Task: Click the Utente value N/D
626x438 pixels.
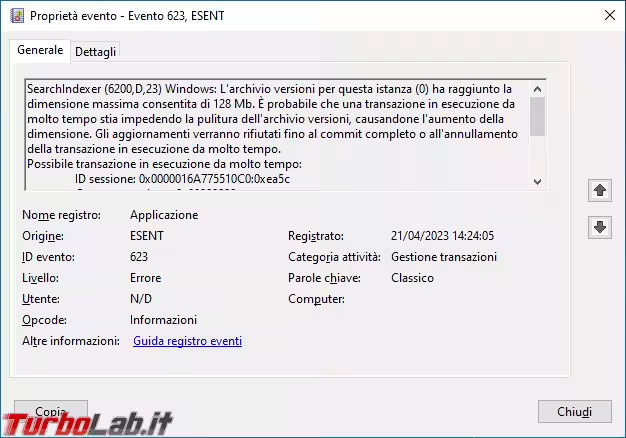Action: click(x=141, y=299)
